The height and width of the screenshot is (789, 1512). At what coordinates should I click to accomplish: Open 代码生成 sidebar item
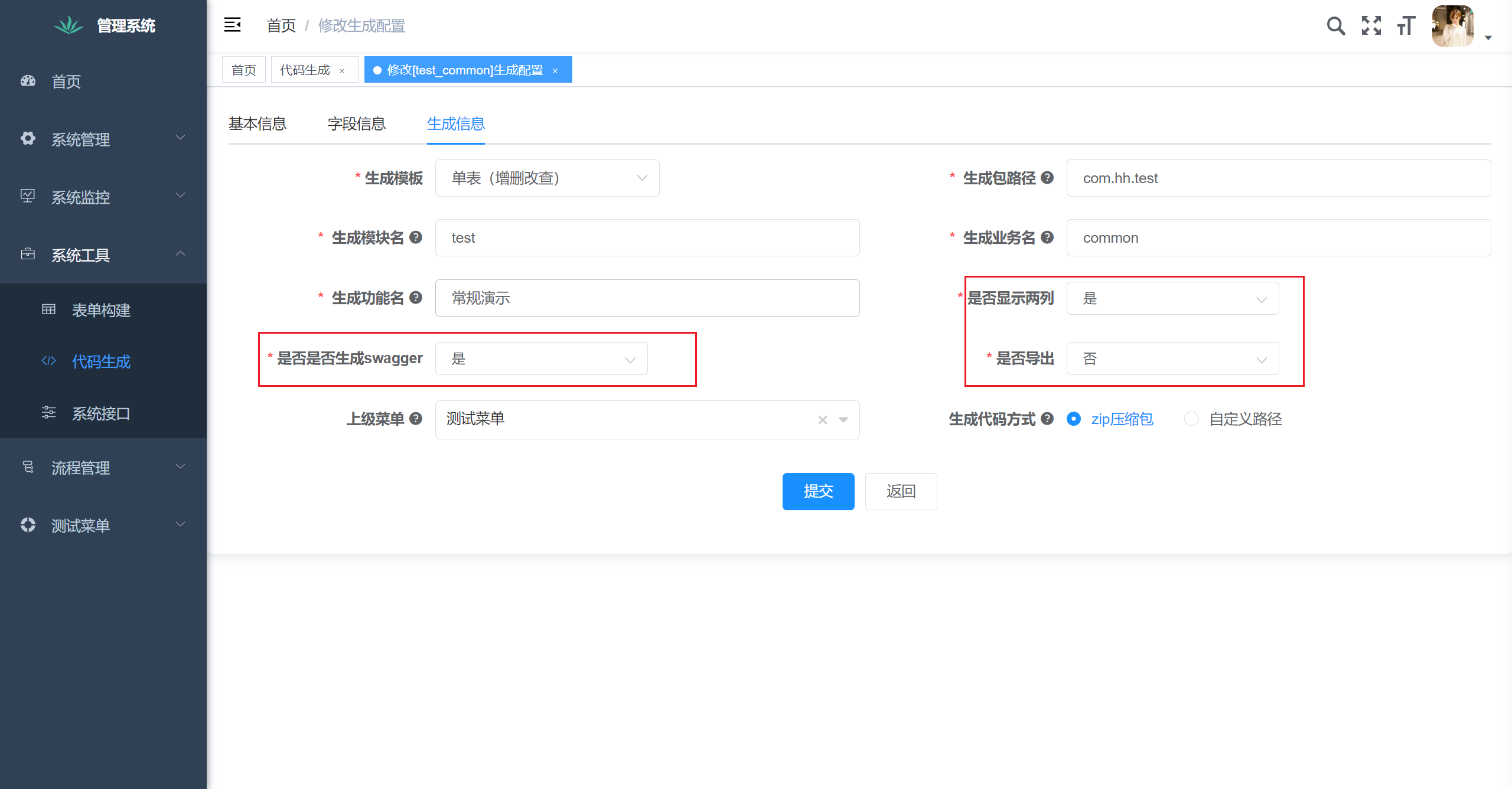103,361
